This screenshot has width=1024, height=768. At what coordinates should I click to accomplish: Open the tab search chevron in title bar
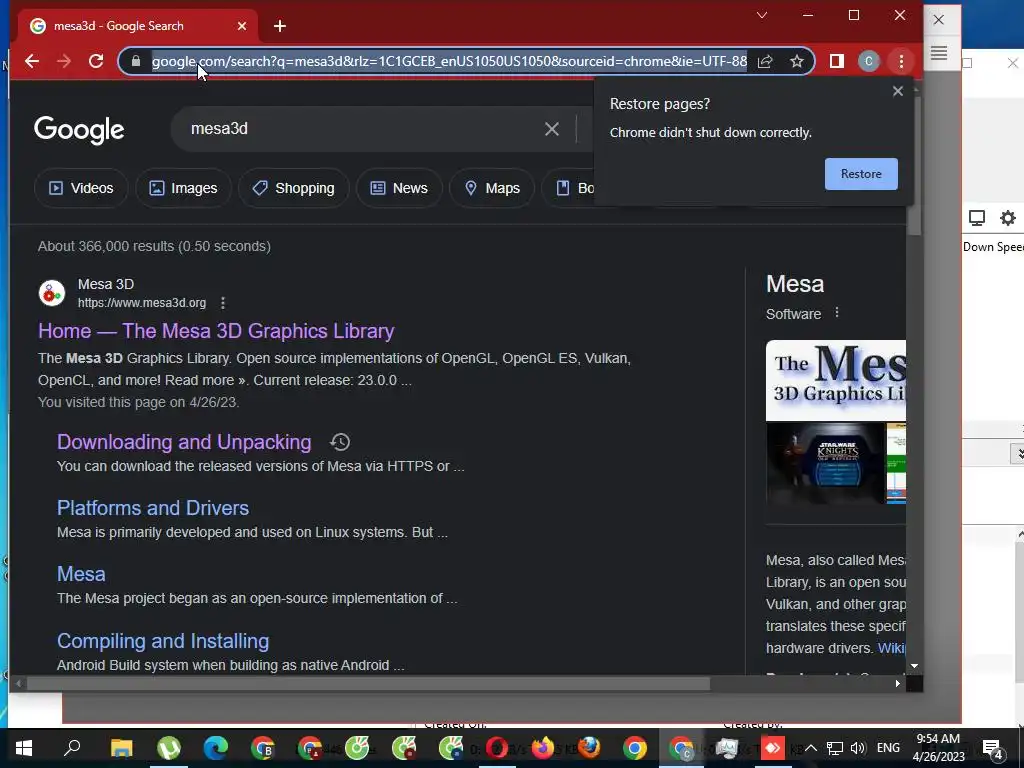[761, 15]
